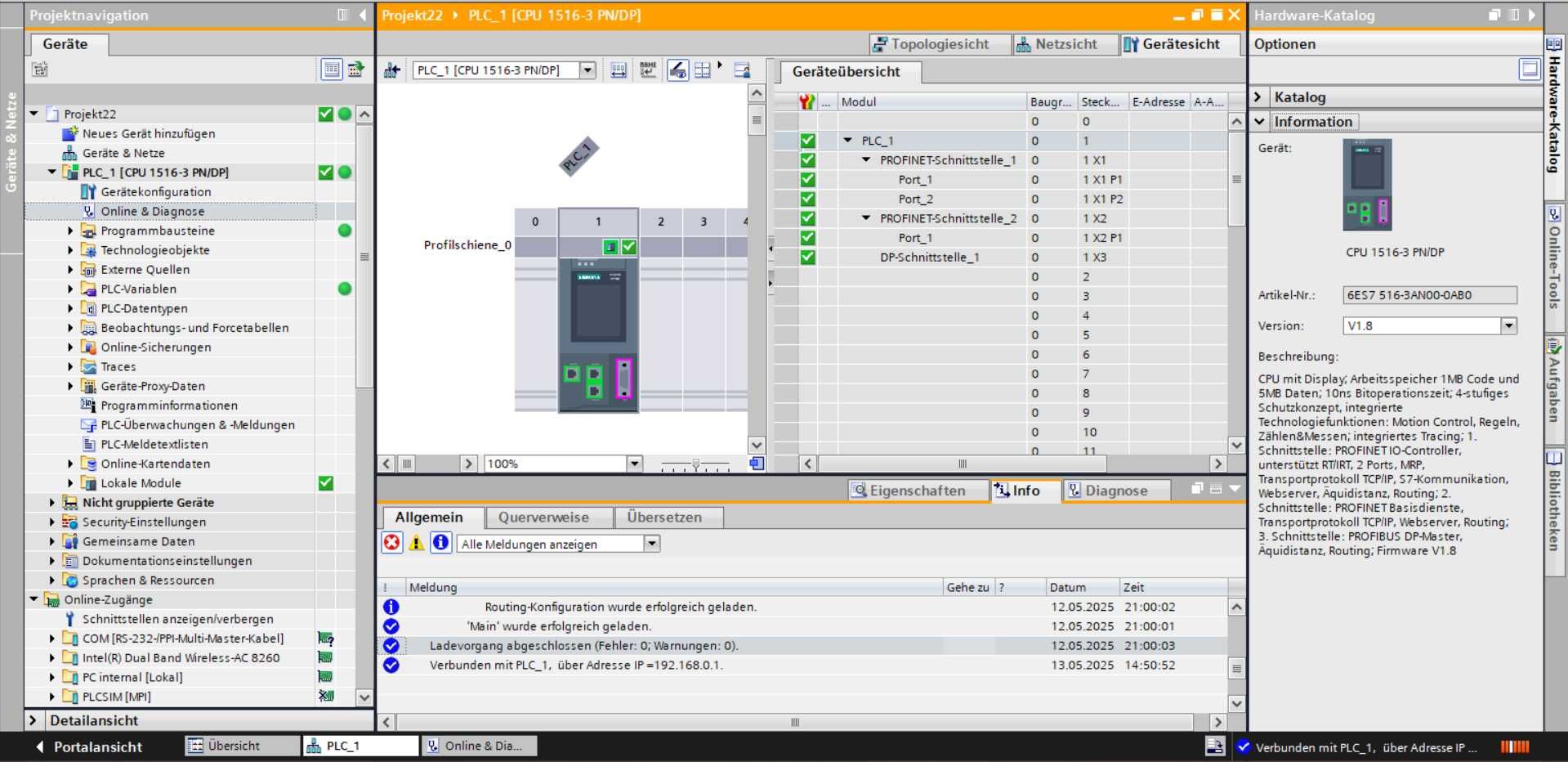Click the Artikel-Nr. field 6ES7 516-3AN00-0AB0
The height and width of the screenshot is (762, 1568).
pos(1430,295)
